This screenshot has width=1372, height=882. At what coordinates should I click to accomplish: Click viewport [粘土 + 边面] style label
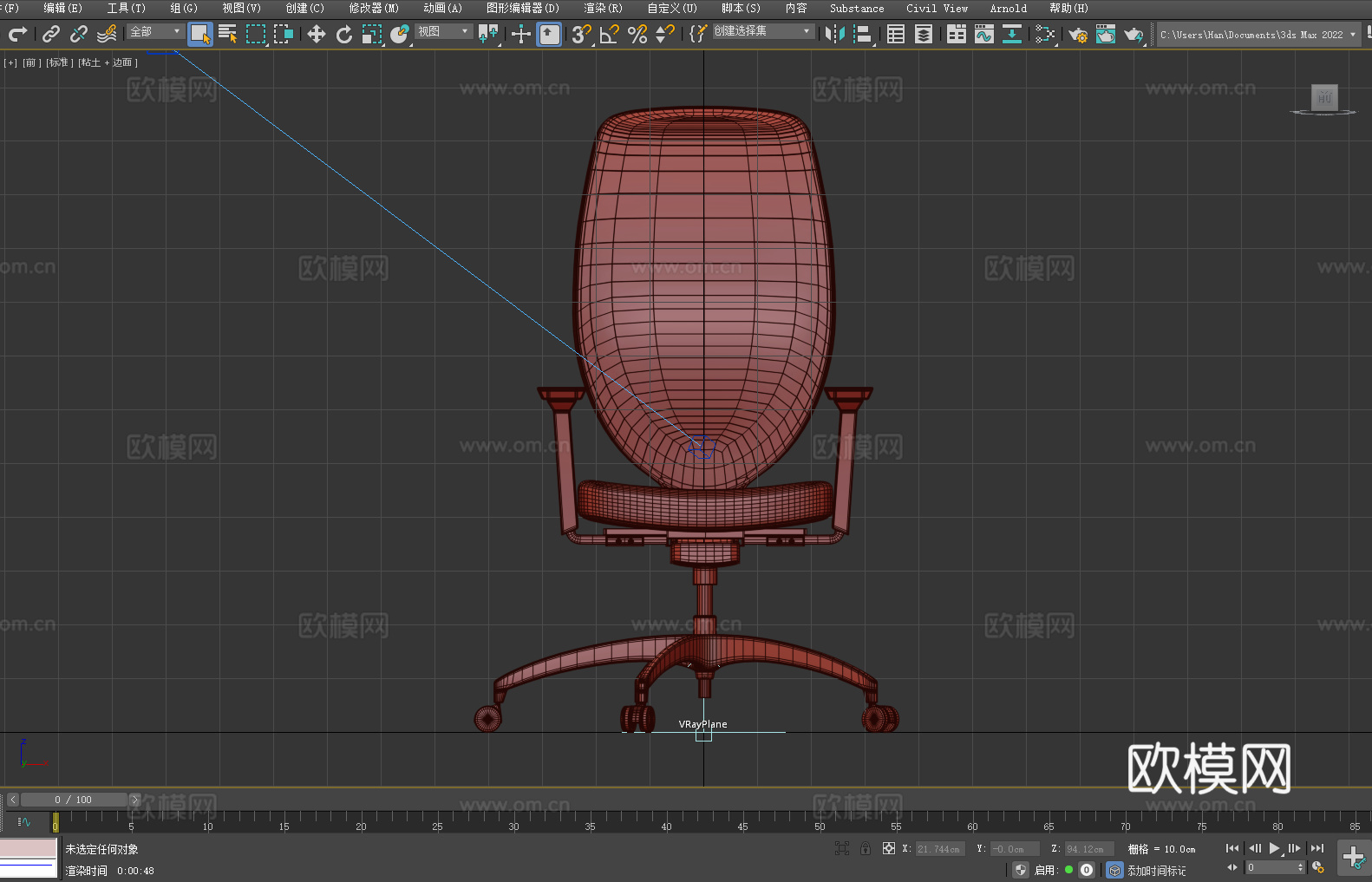108,62
